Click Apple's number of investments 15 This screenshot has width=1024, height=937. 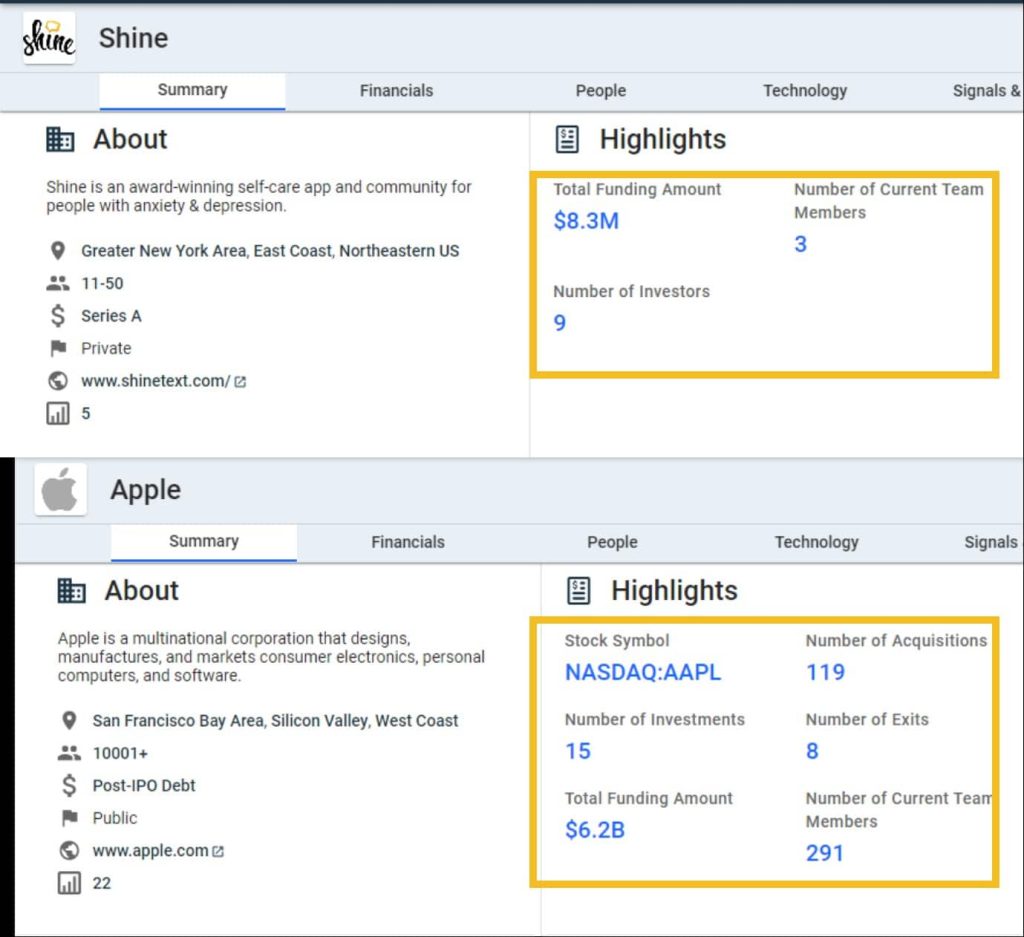click(x=578, y=751)
